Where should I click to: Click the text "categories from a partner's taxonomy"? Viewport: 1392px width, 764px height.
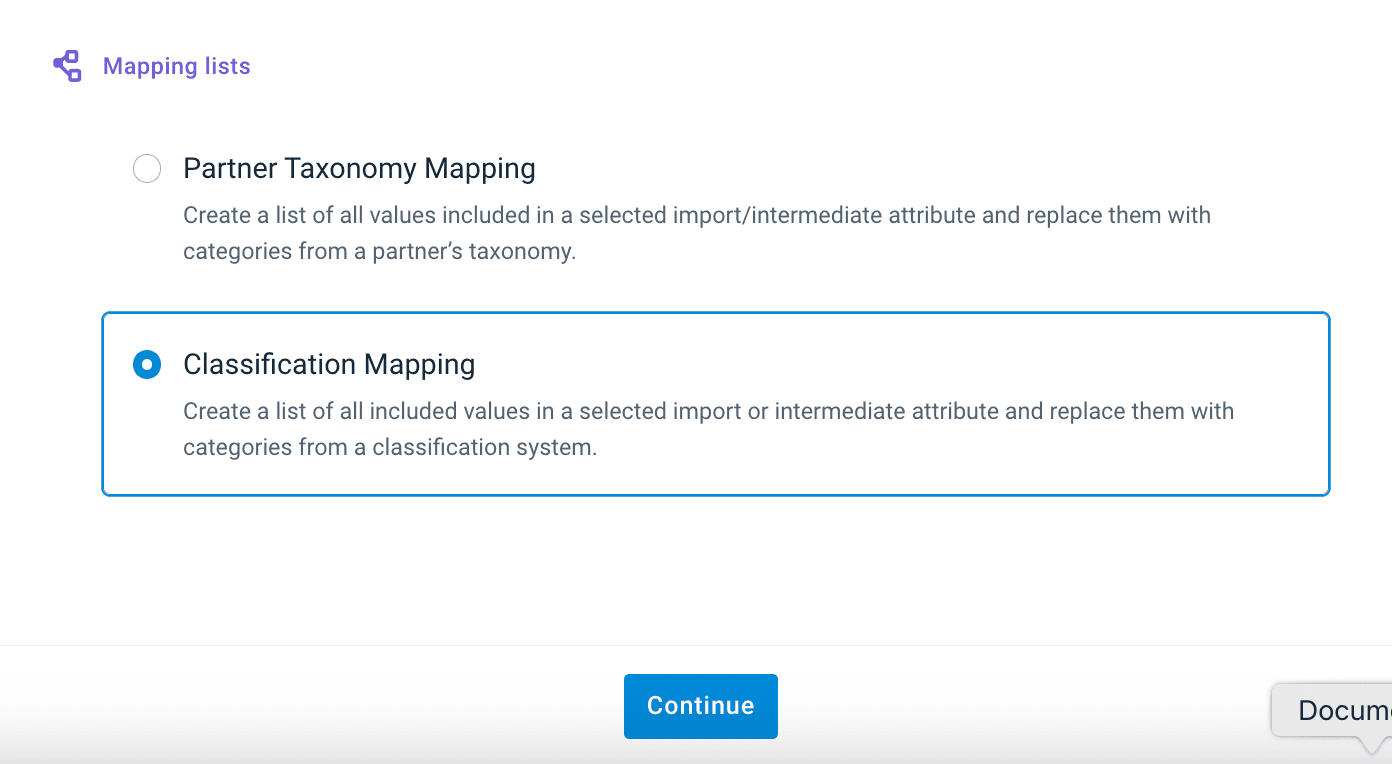click(x=379, y=251)
